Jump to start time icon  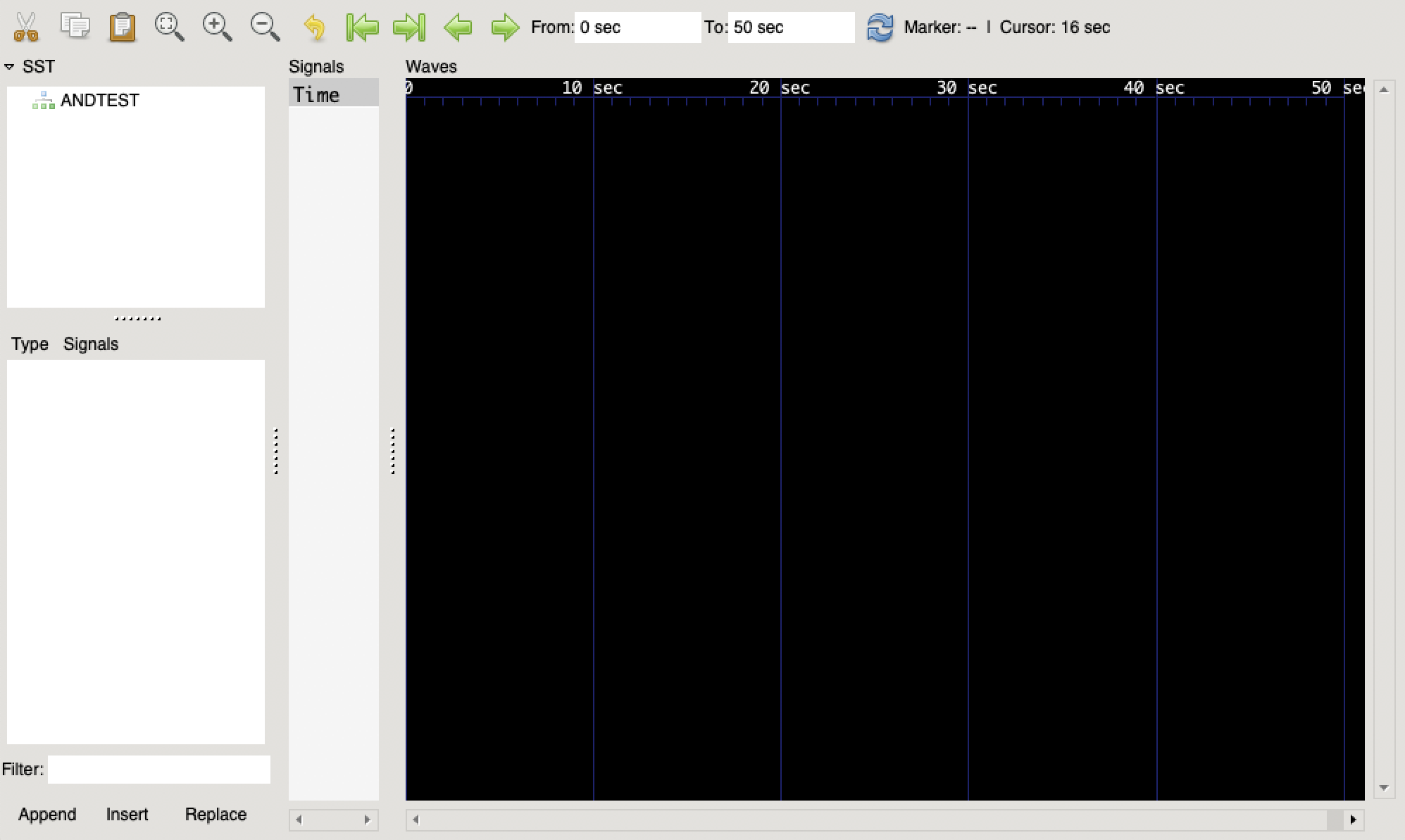pyautogui.click(x=362, y=27)
